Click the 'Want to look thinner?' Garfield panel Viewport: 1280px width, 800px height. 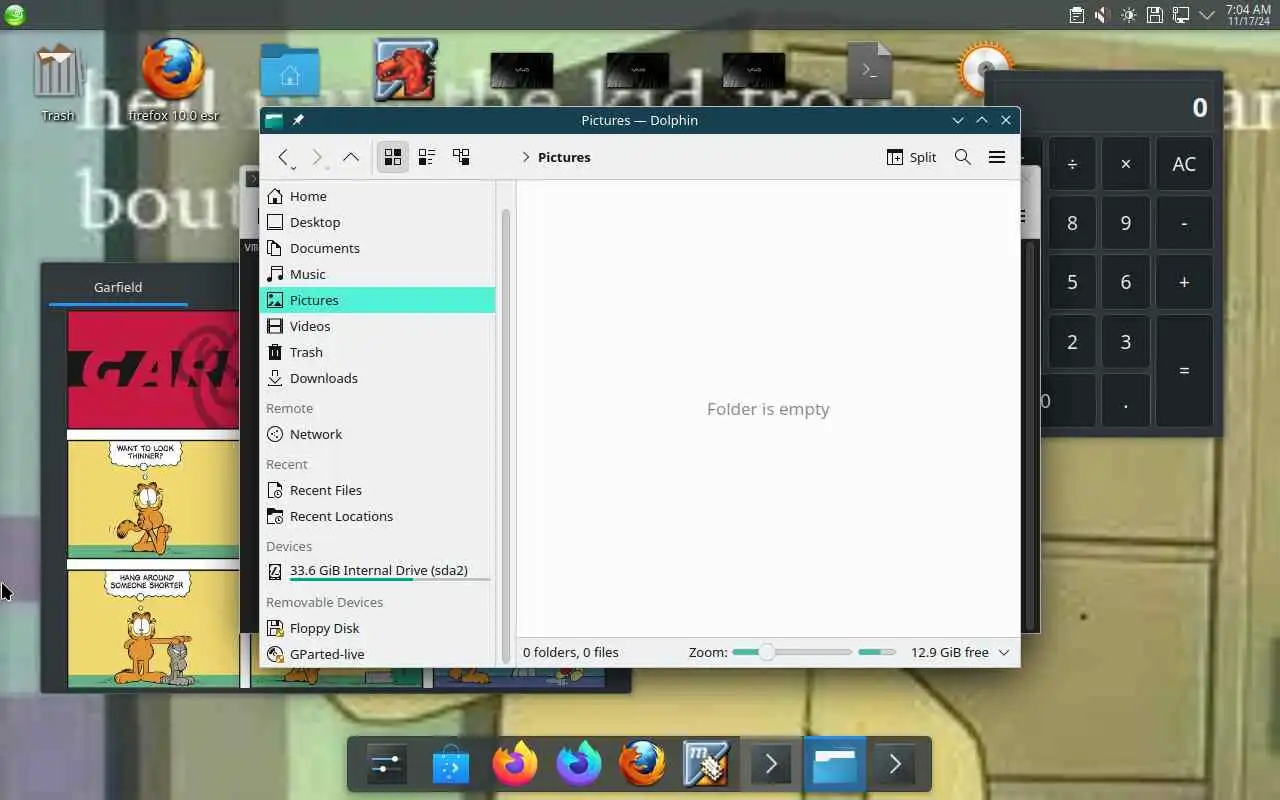coord(153,498)
